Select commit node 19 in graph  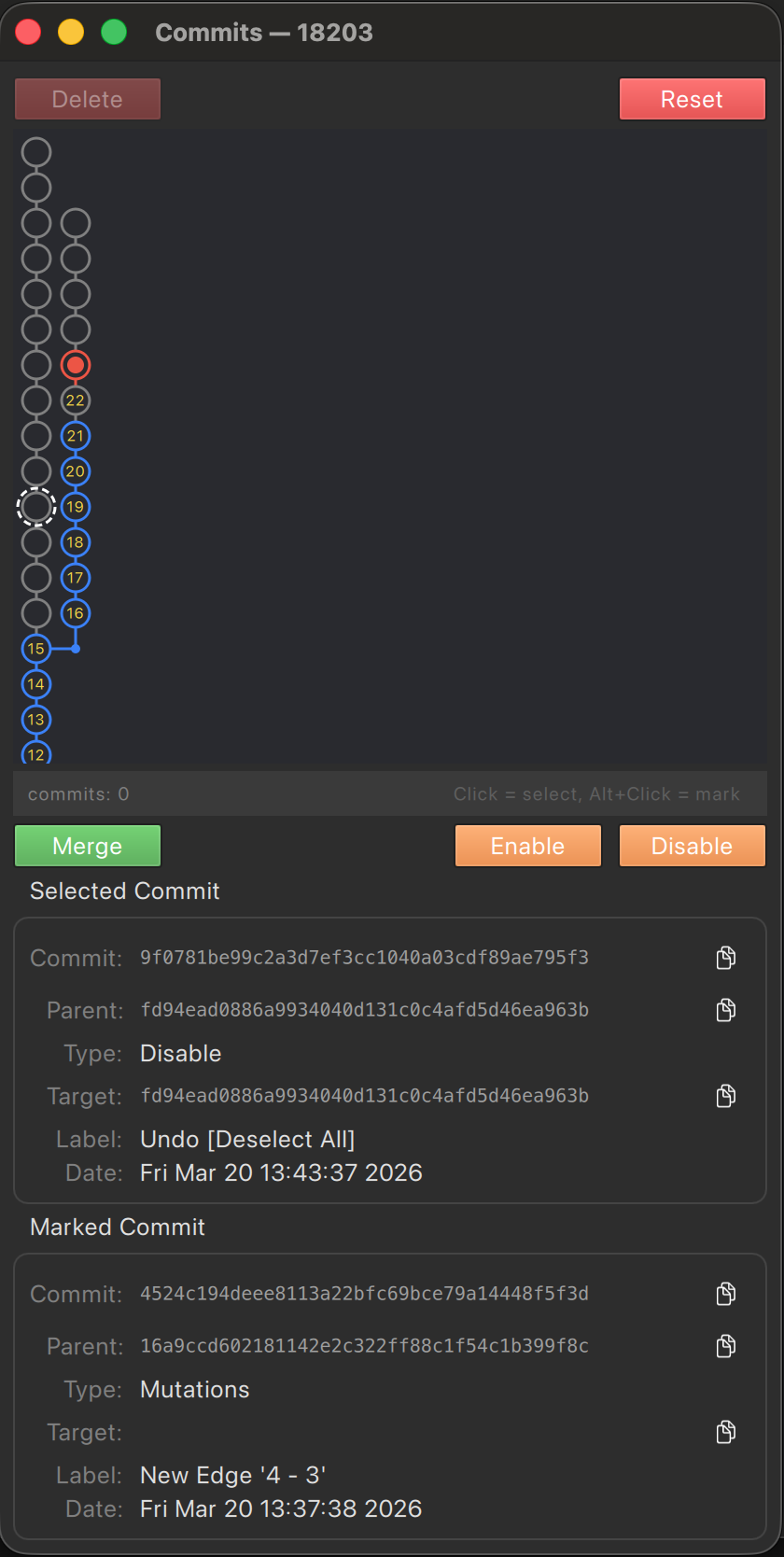point(76,507)
